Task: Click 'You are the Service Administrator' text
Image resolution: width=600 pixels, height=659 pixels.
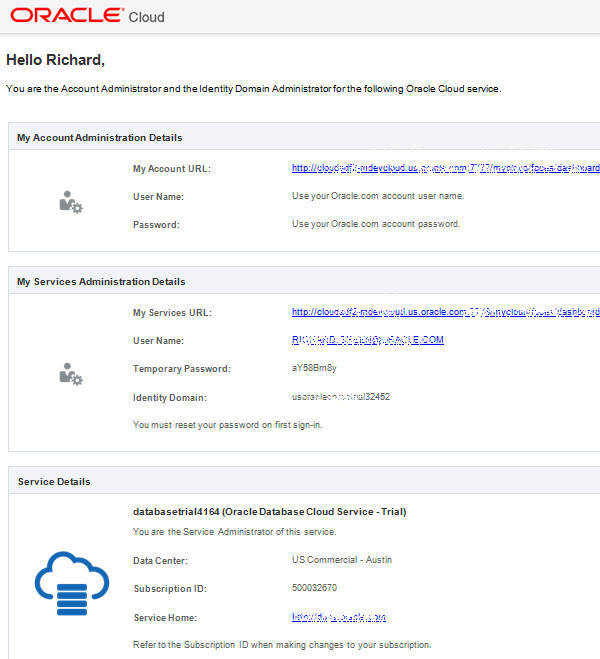Action: coord(234,532)
